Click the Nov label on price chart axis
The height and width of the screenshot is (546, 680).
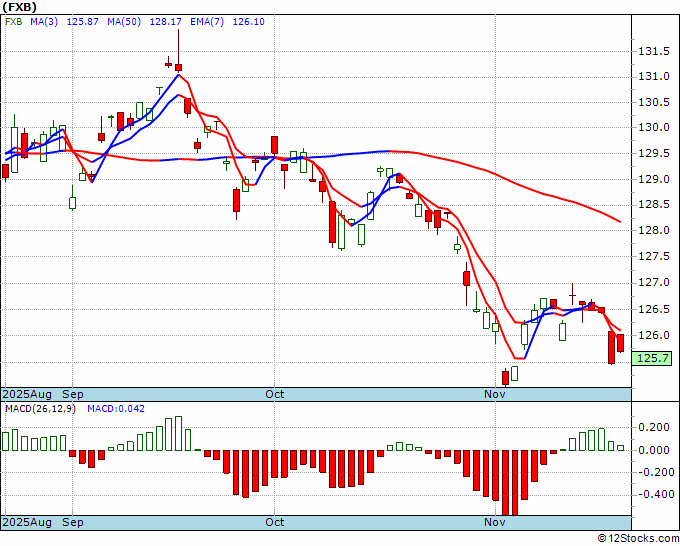[495, 394]
